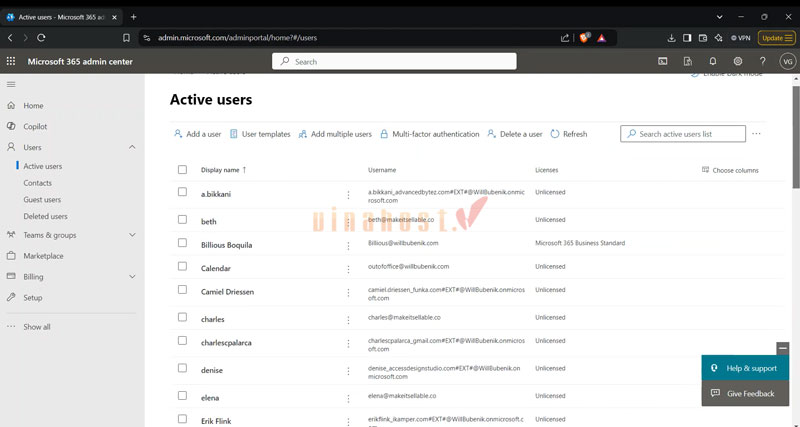
Task: Select the charlescpalarca checkbox
Action: tap(182, 341)
